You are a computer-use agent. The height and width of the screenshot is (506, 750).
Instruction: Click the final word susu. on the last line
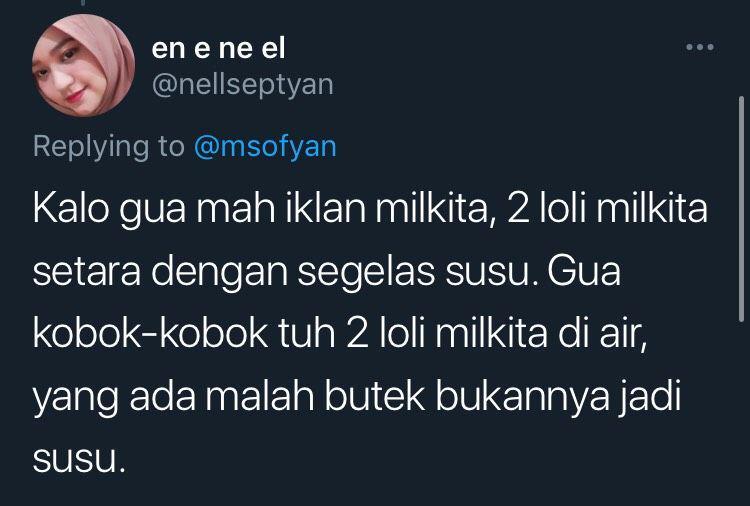click(79, 460)
